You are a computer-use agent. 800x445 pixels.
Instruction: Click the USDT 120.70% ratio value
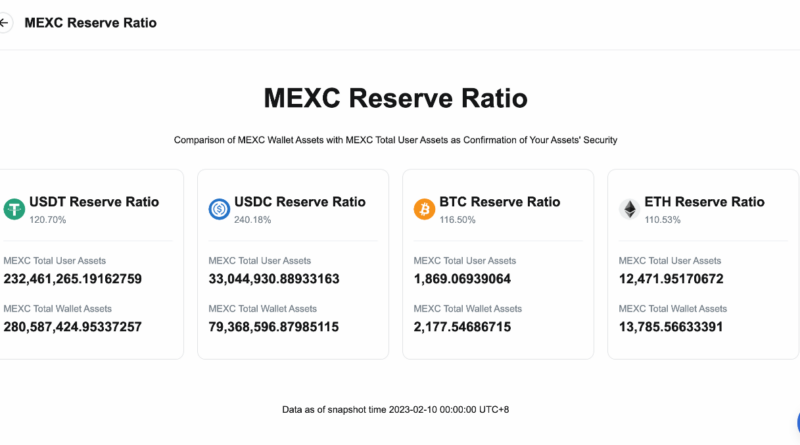[47, 218]
